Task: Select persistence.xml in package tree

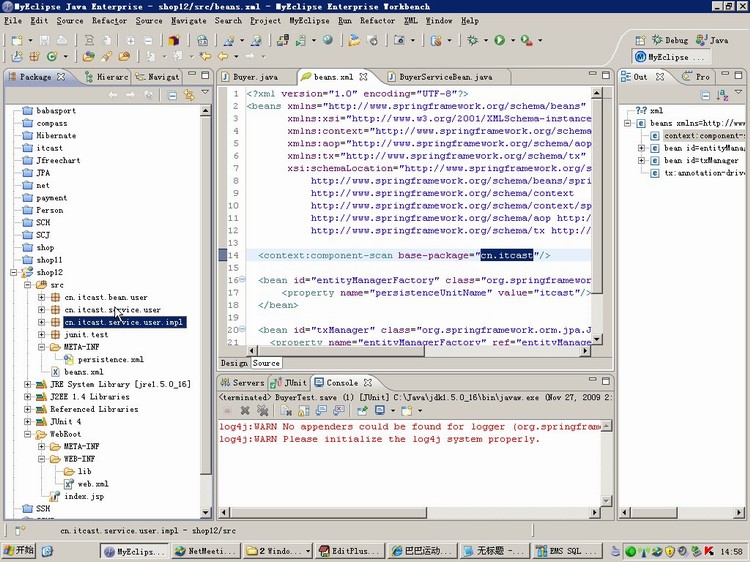Action: [x=110, y=359]
